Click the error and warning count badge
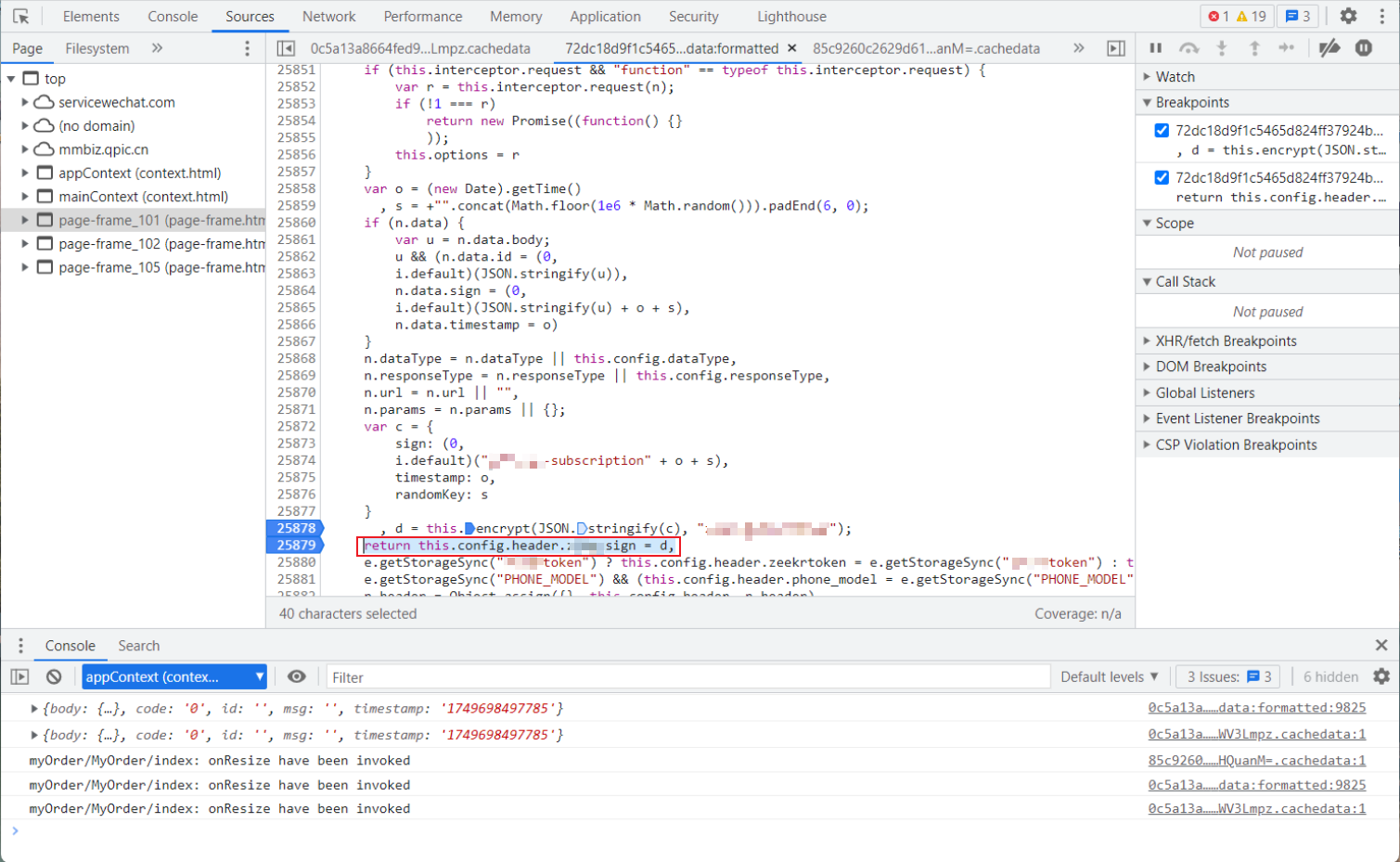Screen dimensions: 1400x862 [x=1237, y=16]
